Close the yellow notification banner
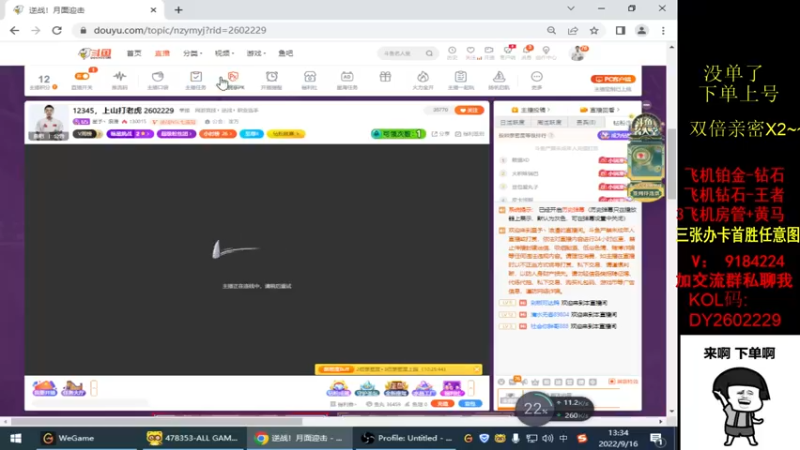Screen dimensions: 800x450 (477, 369)
